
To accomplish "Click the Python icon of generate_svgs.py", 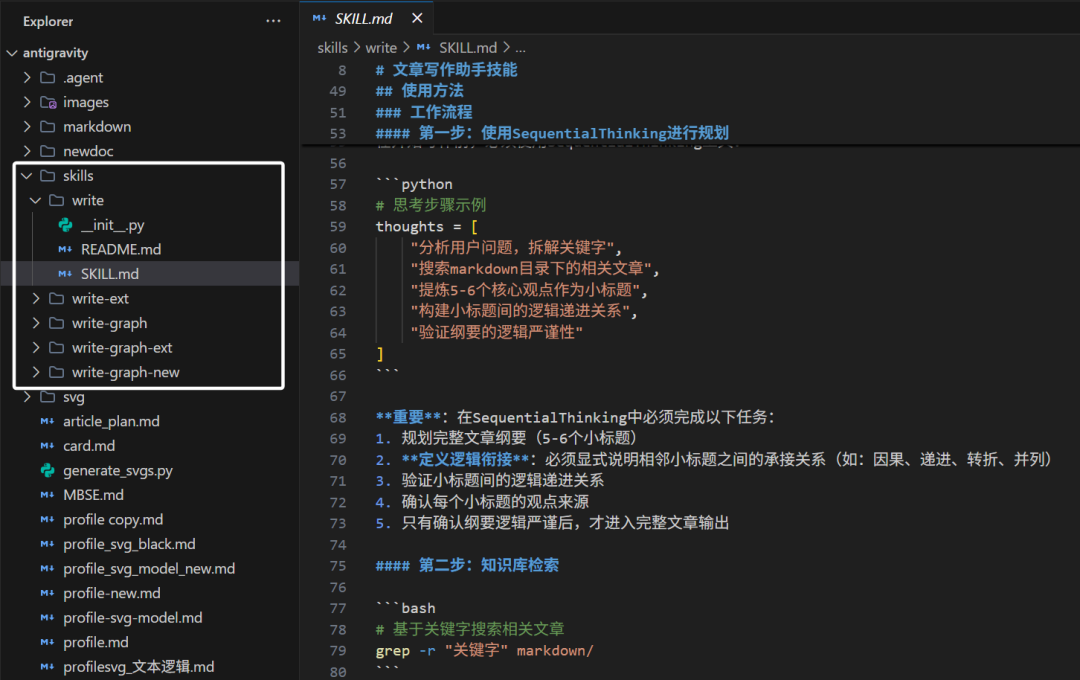I will pyautogui.click(x=48, y=471).
